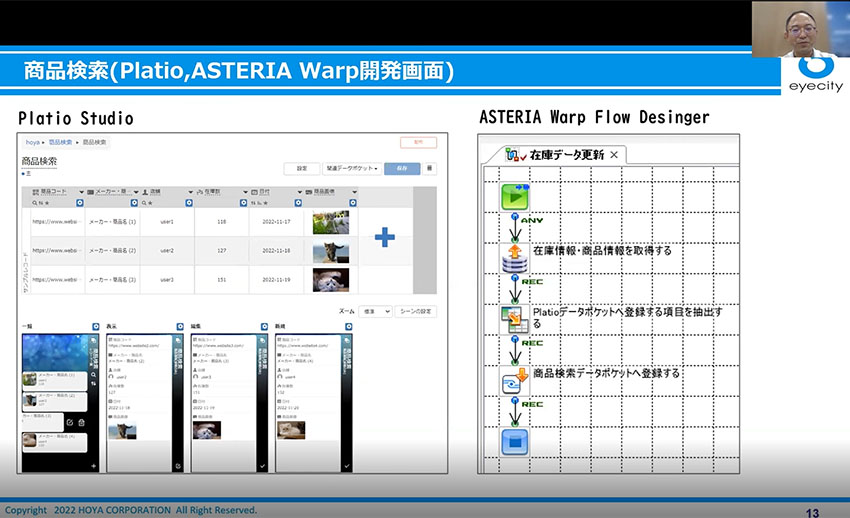Follow the hoya breadcrumb link
Image resolution: width=850 pixels, height=518 pixels.
coord(33,143)
